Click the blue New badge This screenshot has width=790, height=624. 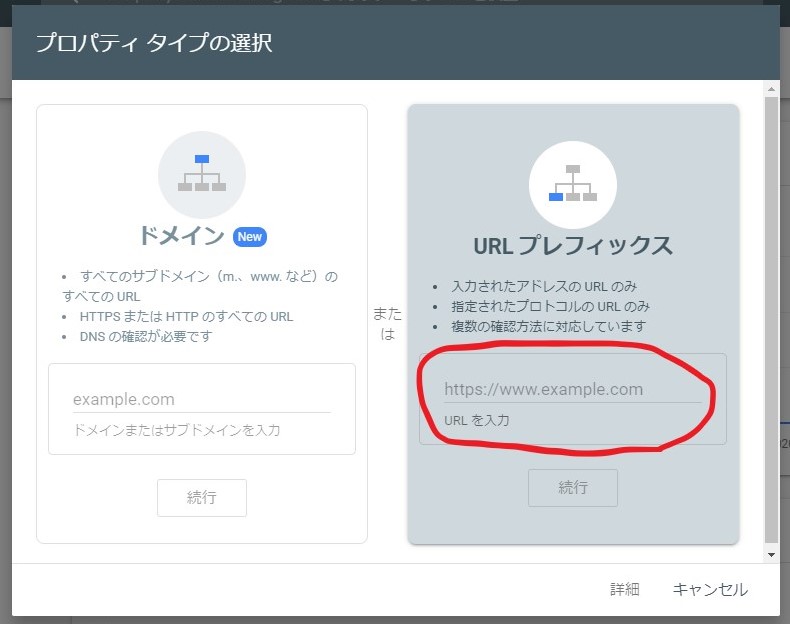tap(249, 237)
